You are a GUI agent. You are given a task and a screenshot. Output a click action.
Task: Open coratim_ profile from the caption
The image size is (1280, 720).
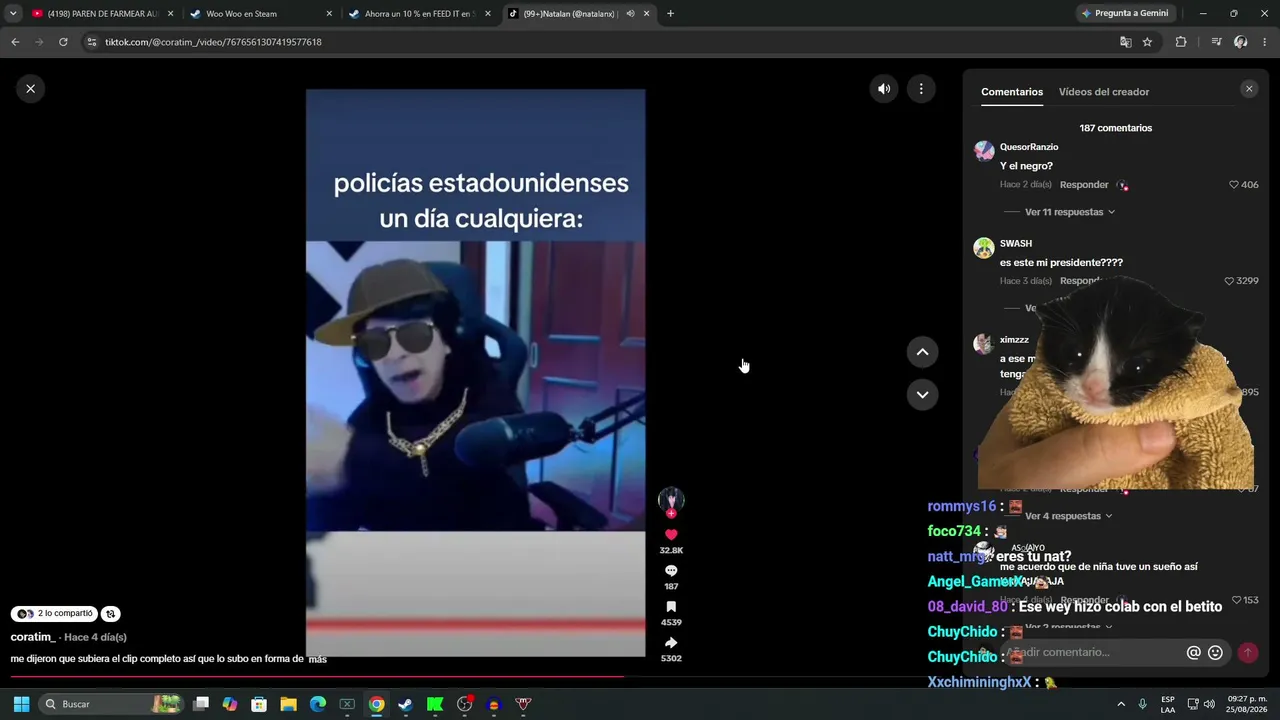coord(32,637)
